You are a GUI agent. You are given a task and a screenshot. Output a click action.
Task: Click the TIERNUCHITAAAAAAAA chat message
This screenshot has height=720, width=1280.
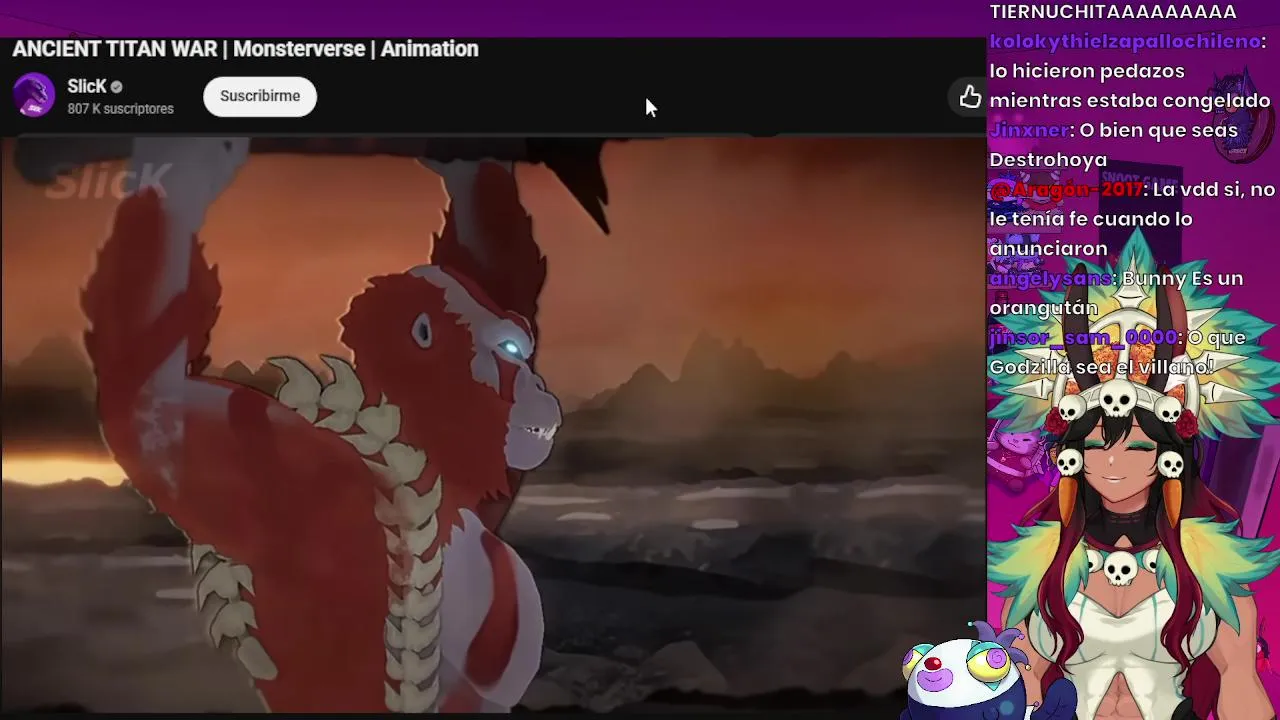1113,12
